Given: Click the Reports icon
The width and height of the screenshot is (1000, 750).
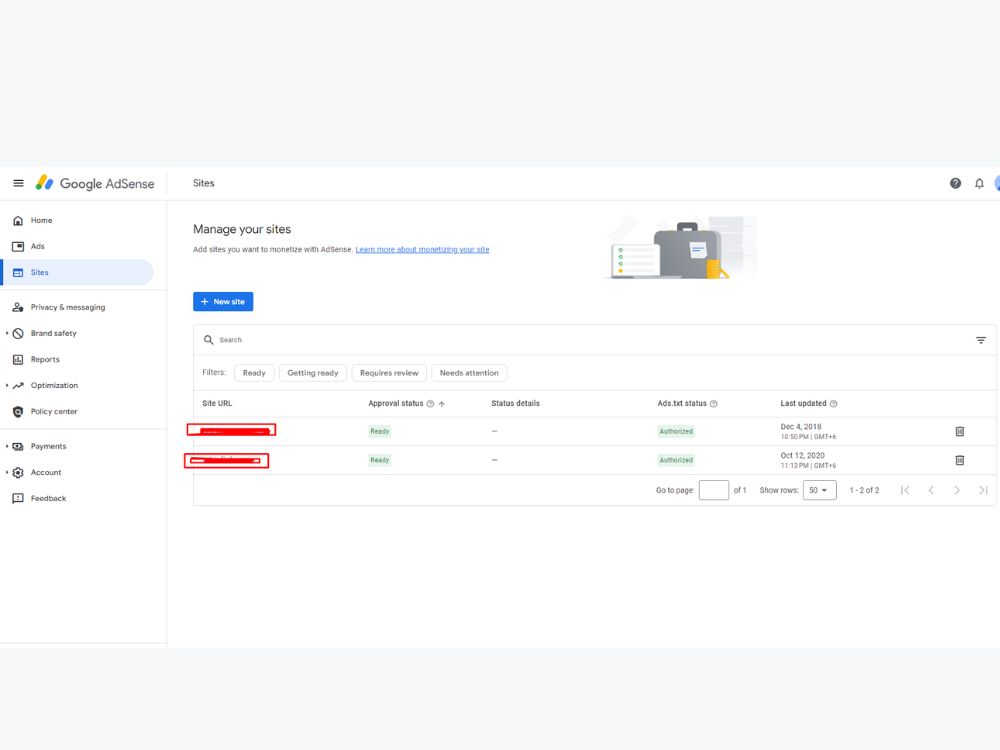Looking at the screenshot, I should pyautogui.click(x=18, y=360).
